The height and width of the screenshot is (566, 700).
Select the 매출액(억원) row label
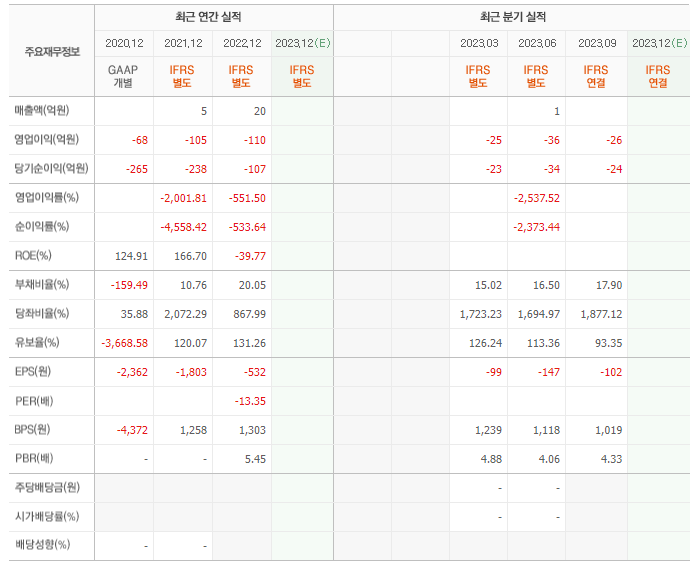click(x=42, y=110)
